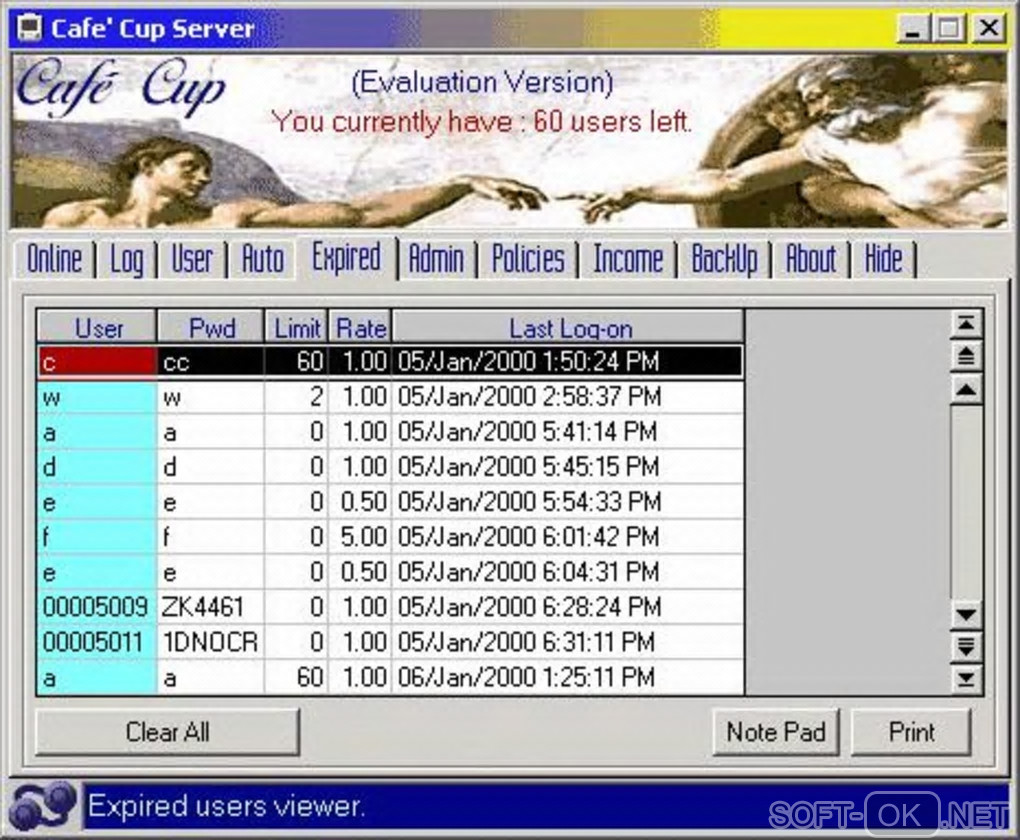The image size is (1020, 840).
Task: Click the status bar network users icon
Action: [x=43, y=807]
